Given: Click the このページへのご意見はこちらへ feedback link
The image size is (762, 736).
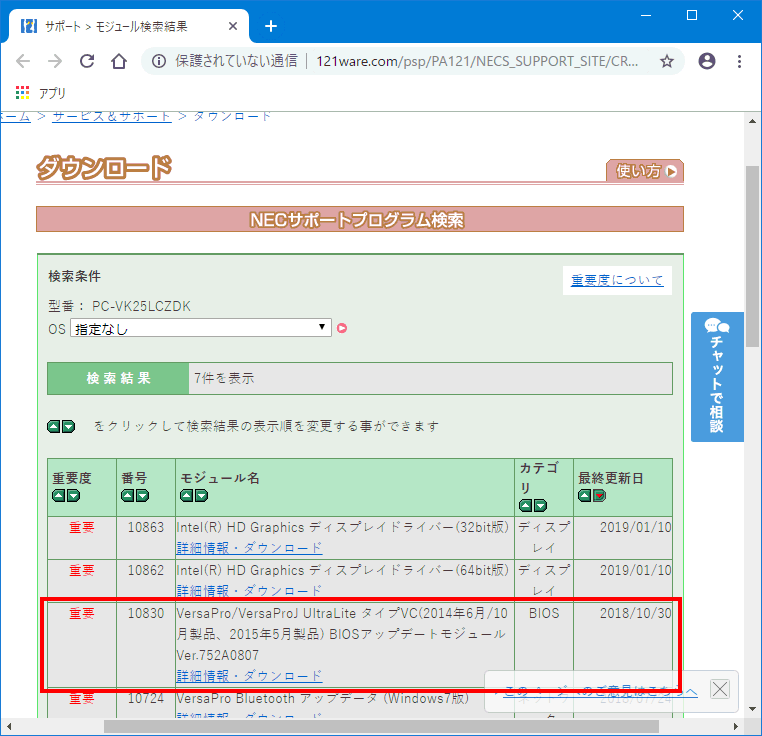Looking at the screenshot, I should (x=601, y=691).
